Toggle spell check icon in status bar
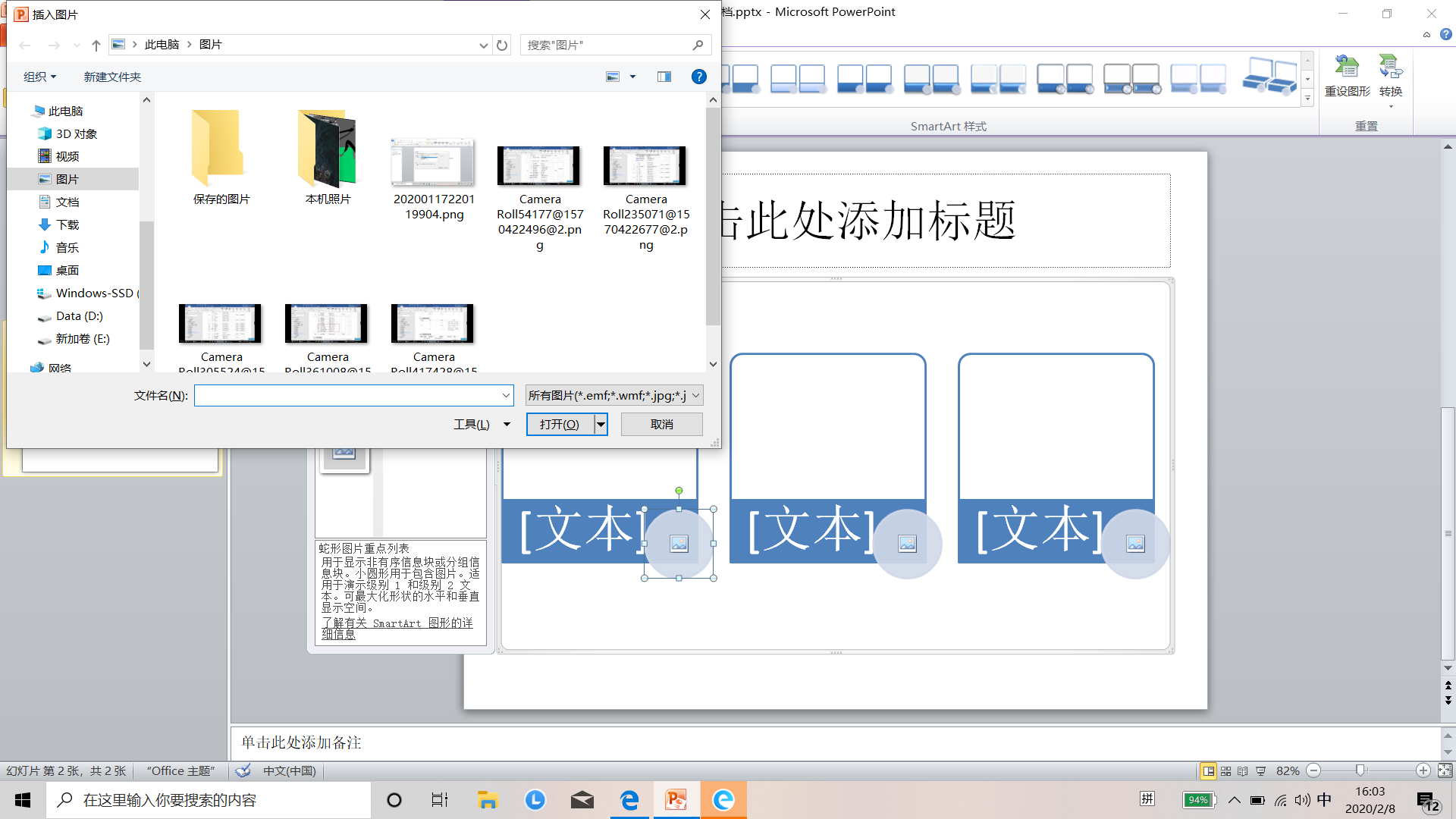 pos(243,770)
